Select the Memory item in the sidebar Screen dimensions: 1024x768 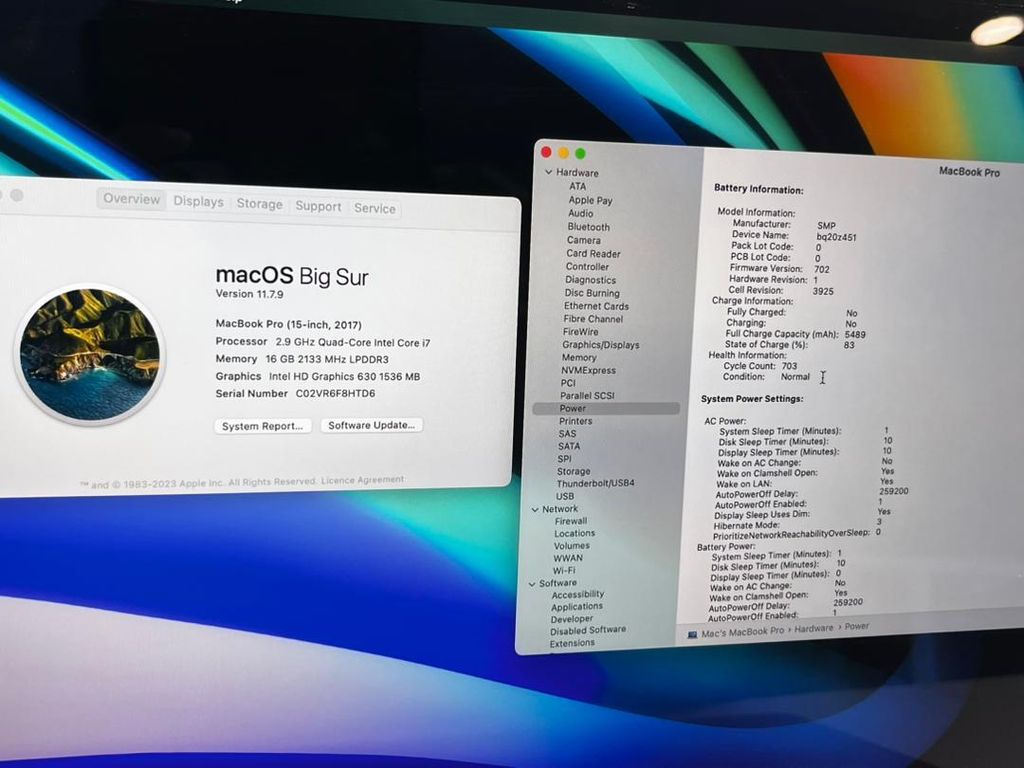pyautogui.click(x=578, y=357)
